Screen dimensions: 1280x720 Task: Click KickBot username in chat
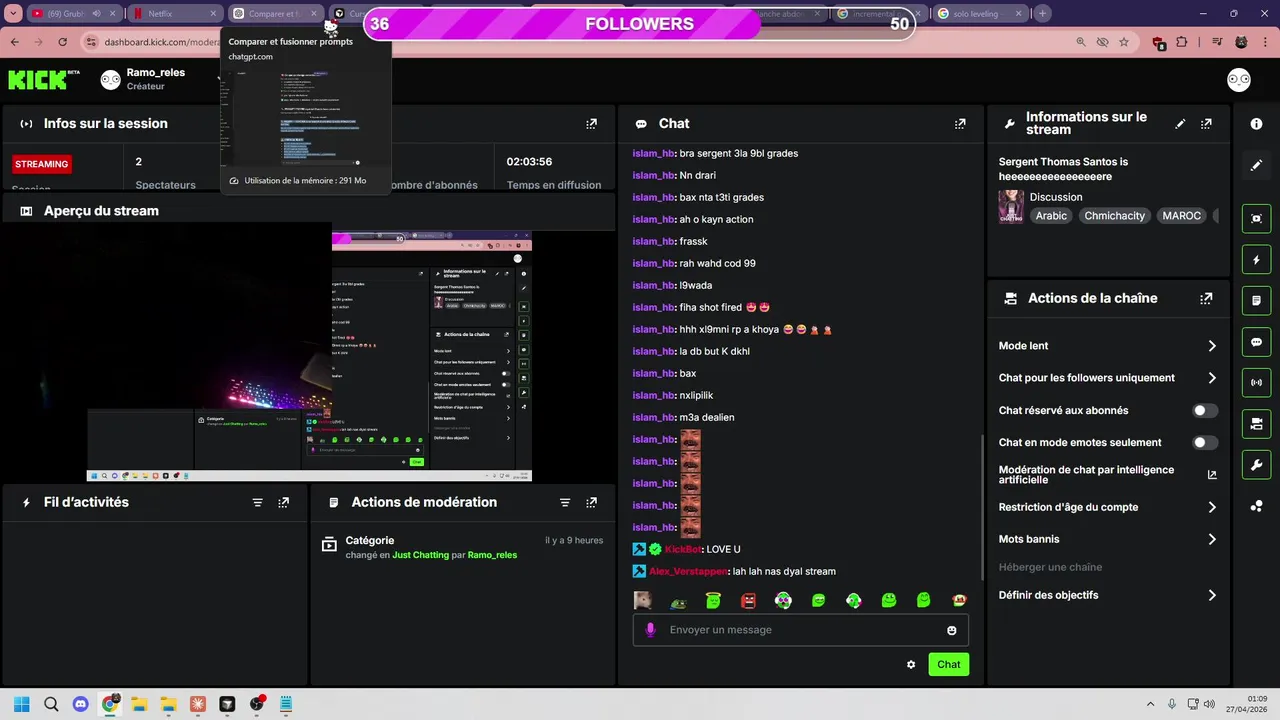click(x=683, y=549)
